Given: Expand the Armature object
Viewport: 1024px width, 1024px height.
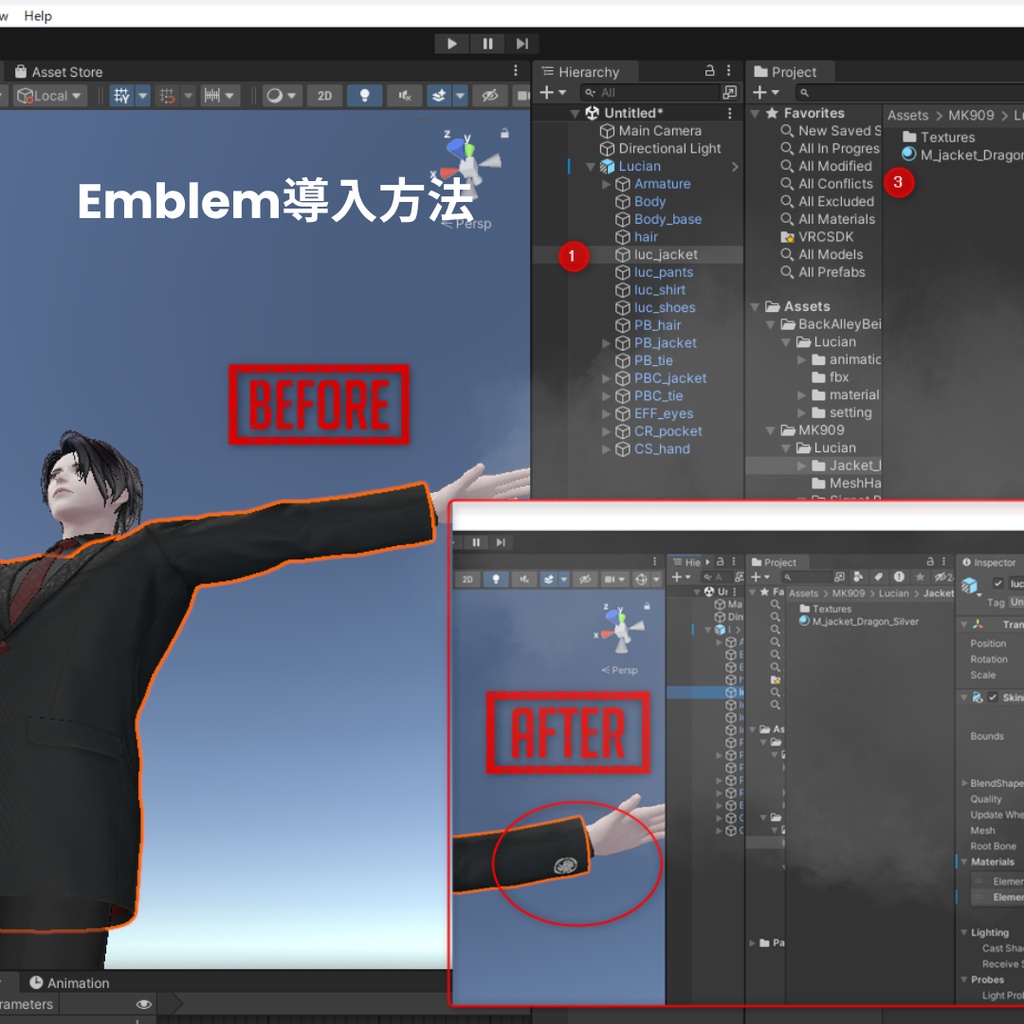Looking at the screenshot, I should click(606, 184).
